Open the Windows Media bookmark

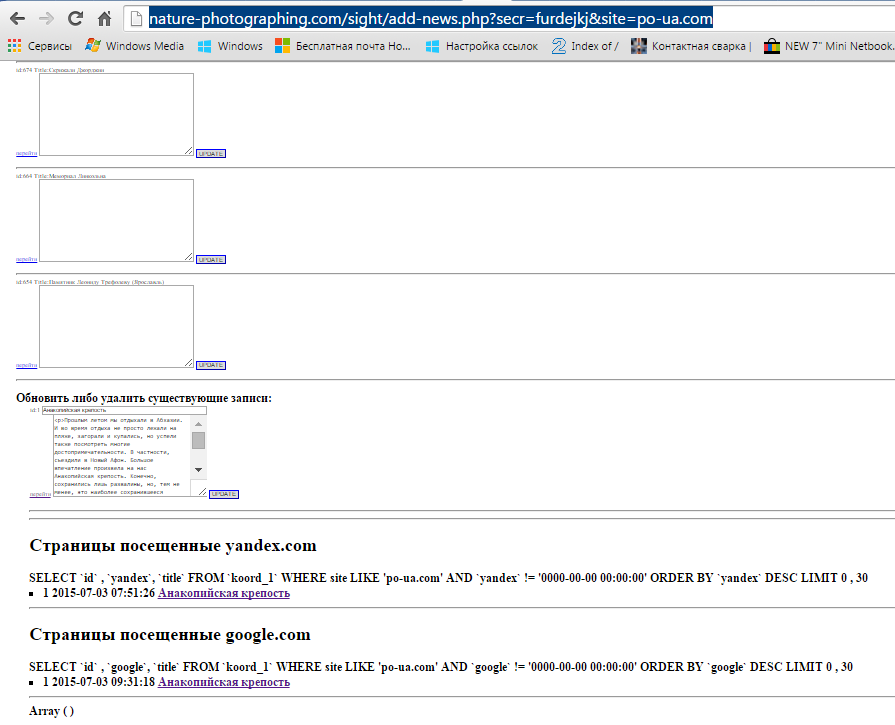(x=135, y=46)
